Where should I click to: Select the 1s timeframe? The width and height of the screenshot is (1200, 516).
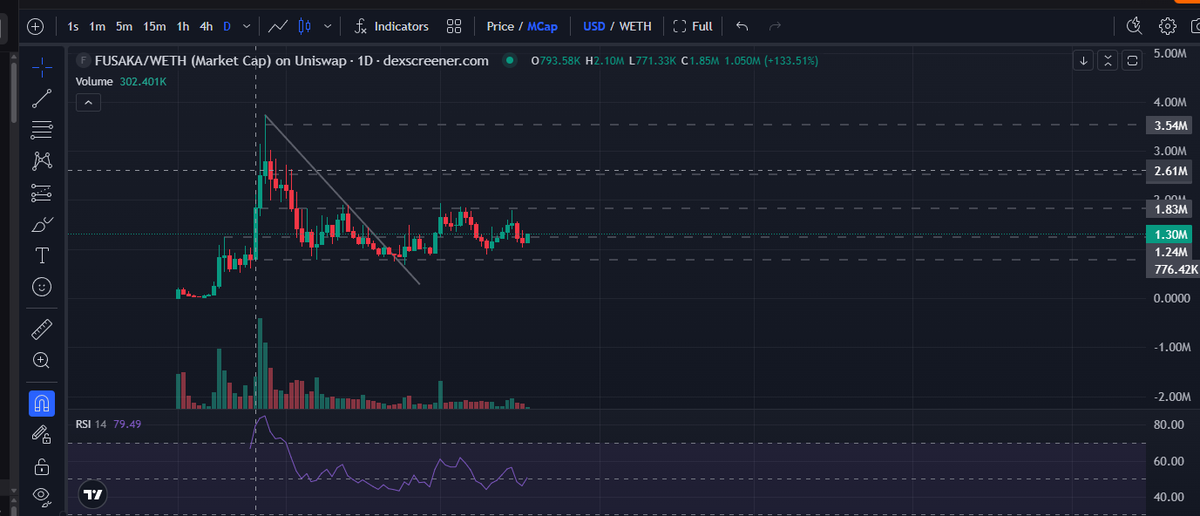(x=73, y=26)
